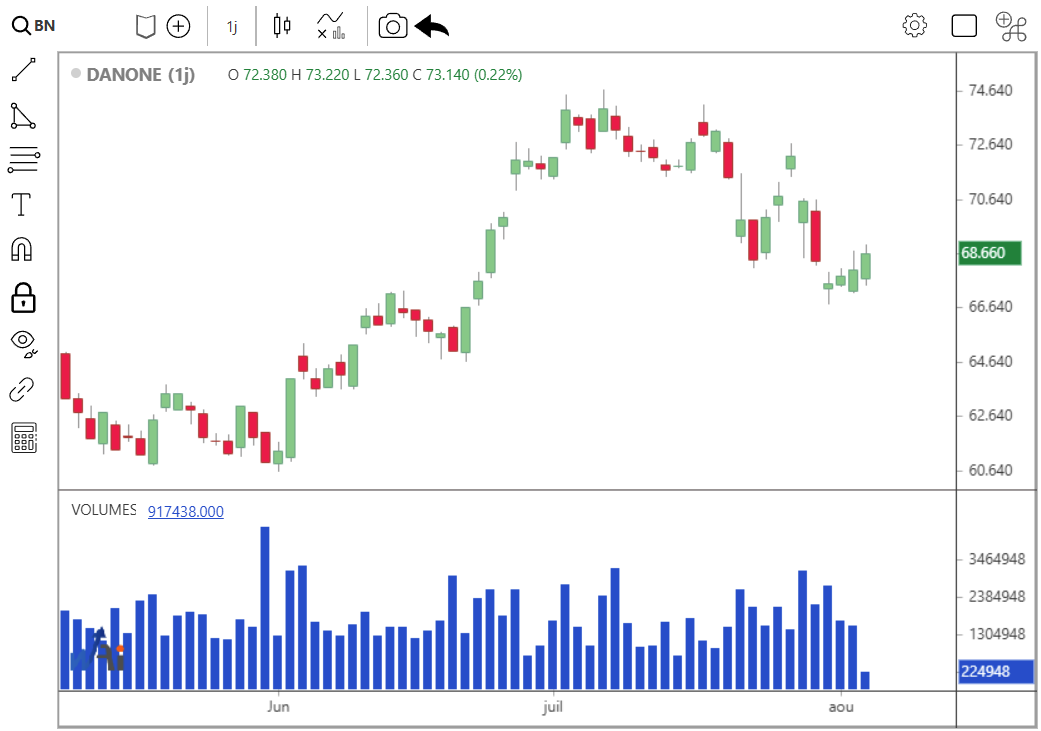Select the horizontal lines Fibonacci tool

[23, 160]
